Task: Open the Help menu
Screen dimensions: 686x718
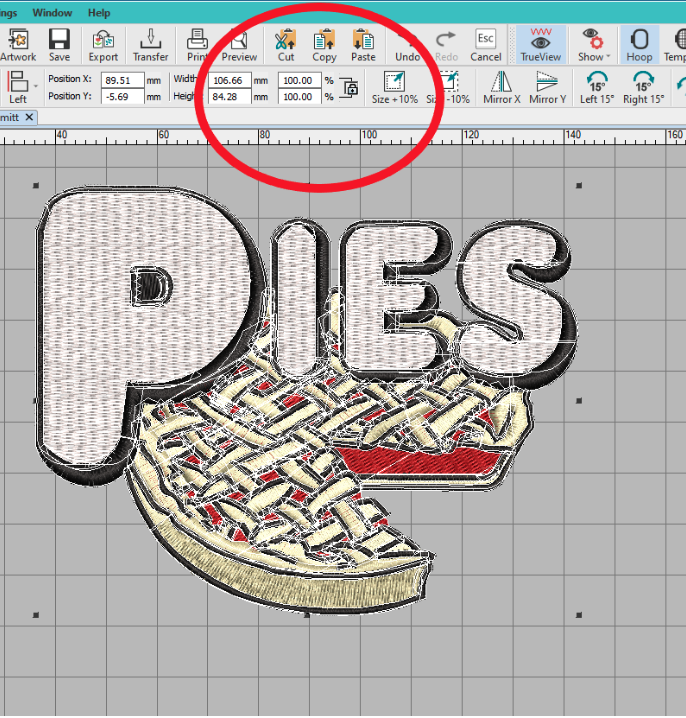Action: click(99, 13)
